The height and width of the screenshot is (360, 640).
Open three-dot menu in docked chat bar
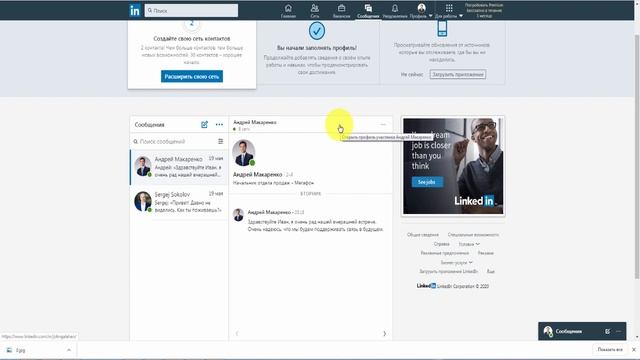tap(619, 331)
